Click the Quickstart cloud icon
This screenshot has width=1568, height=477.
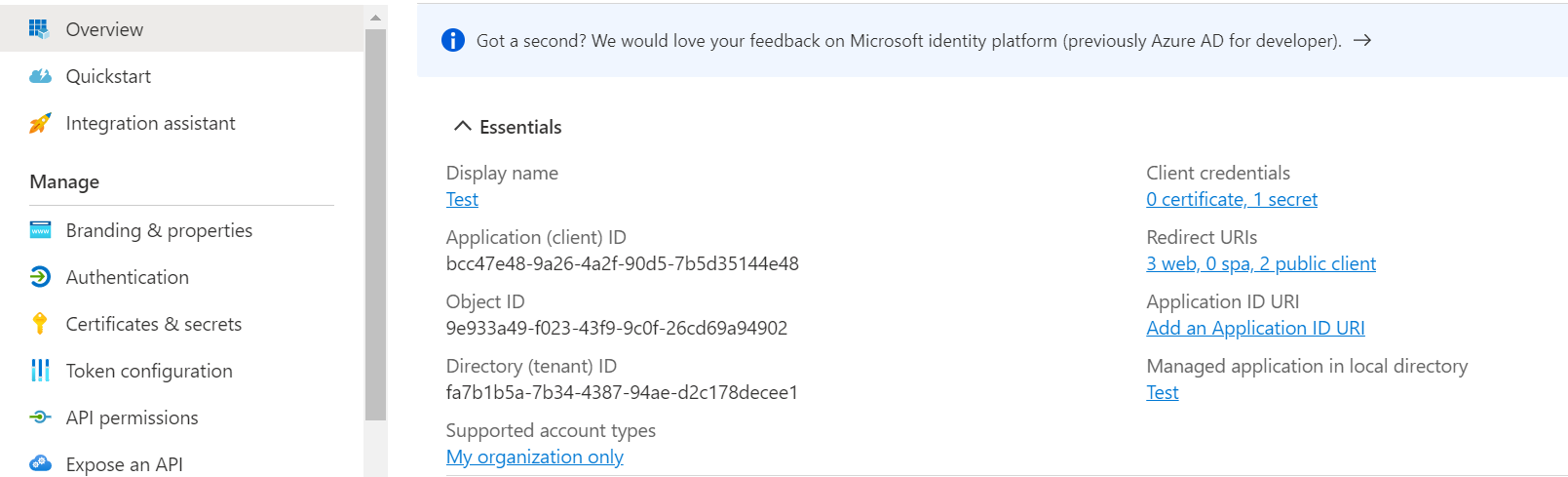pyautogui.click(x=40, y=76)
